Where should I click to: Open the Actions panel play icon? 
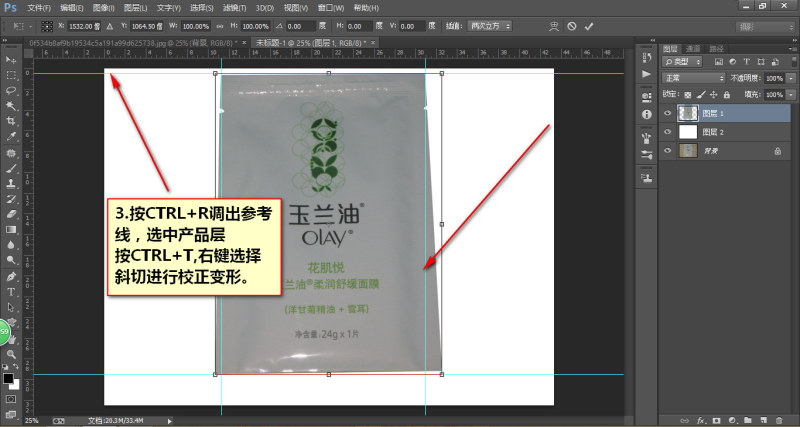tap(646, 74)
